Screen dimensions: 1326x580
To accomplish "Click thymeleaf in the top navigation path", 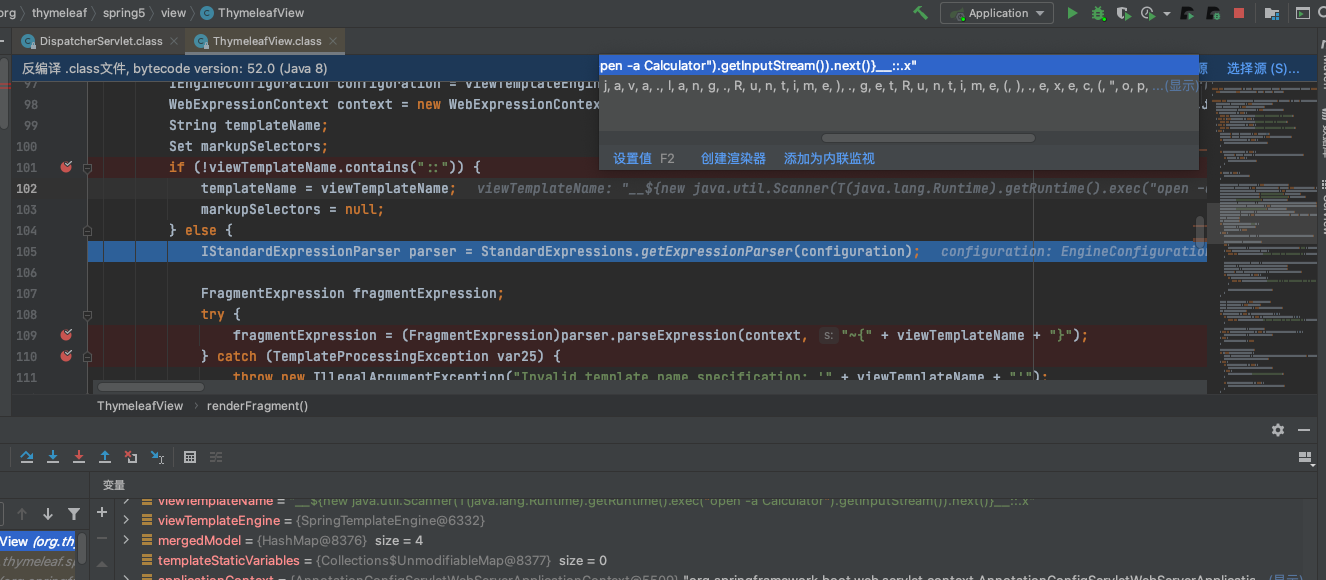I will (x=58, y=13).
